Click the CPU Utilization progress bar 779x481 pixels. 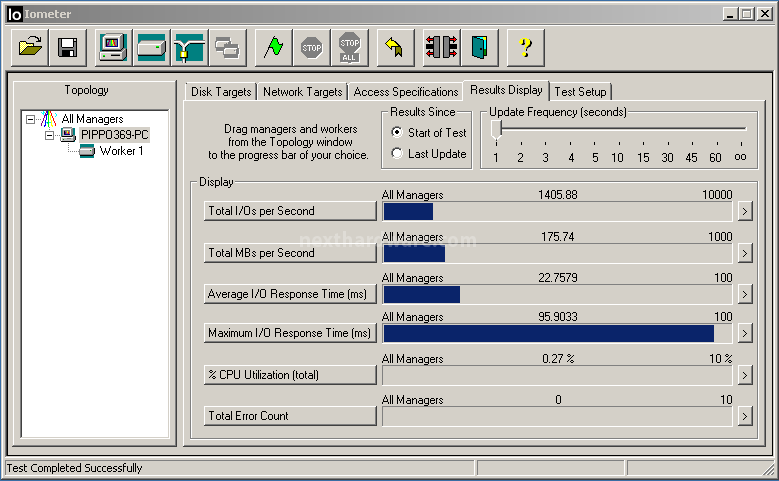[x=557, y=376]
